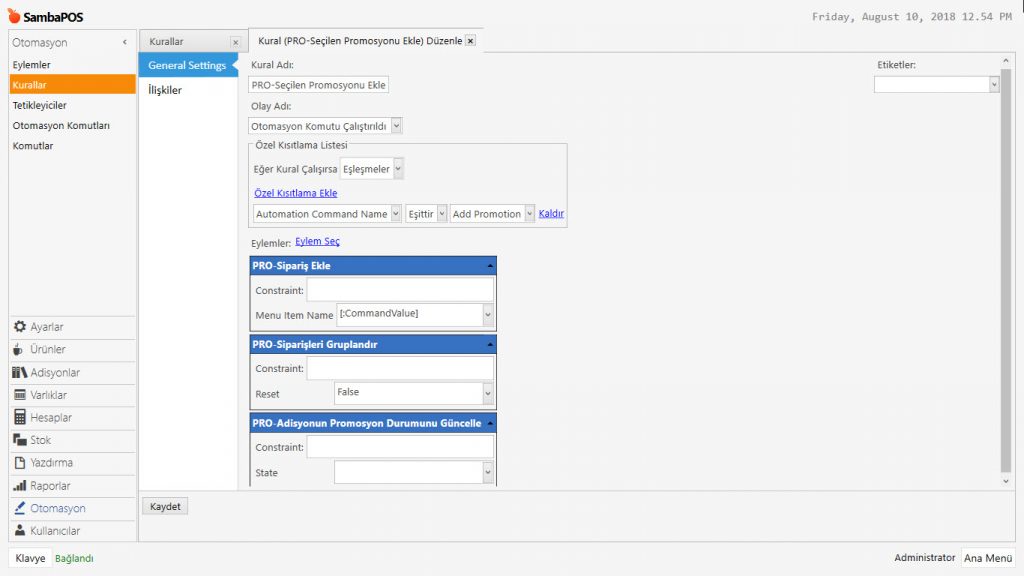
Task: Open General Settings section
Action: pyautogui.click(x=187, y=65)
